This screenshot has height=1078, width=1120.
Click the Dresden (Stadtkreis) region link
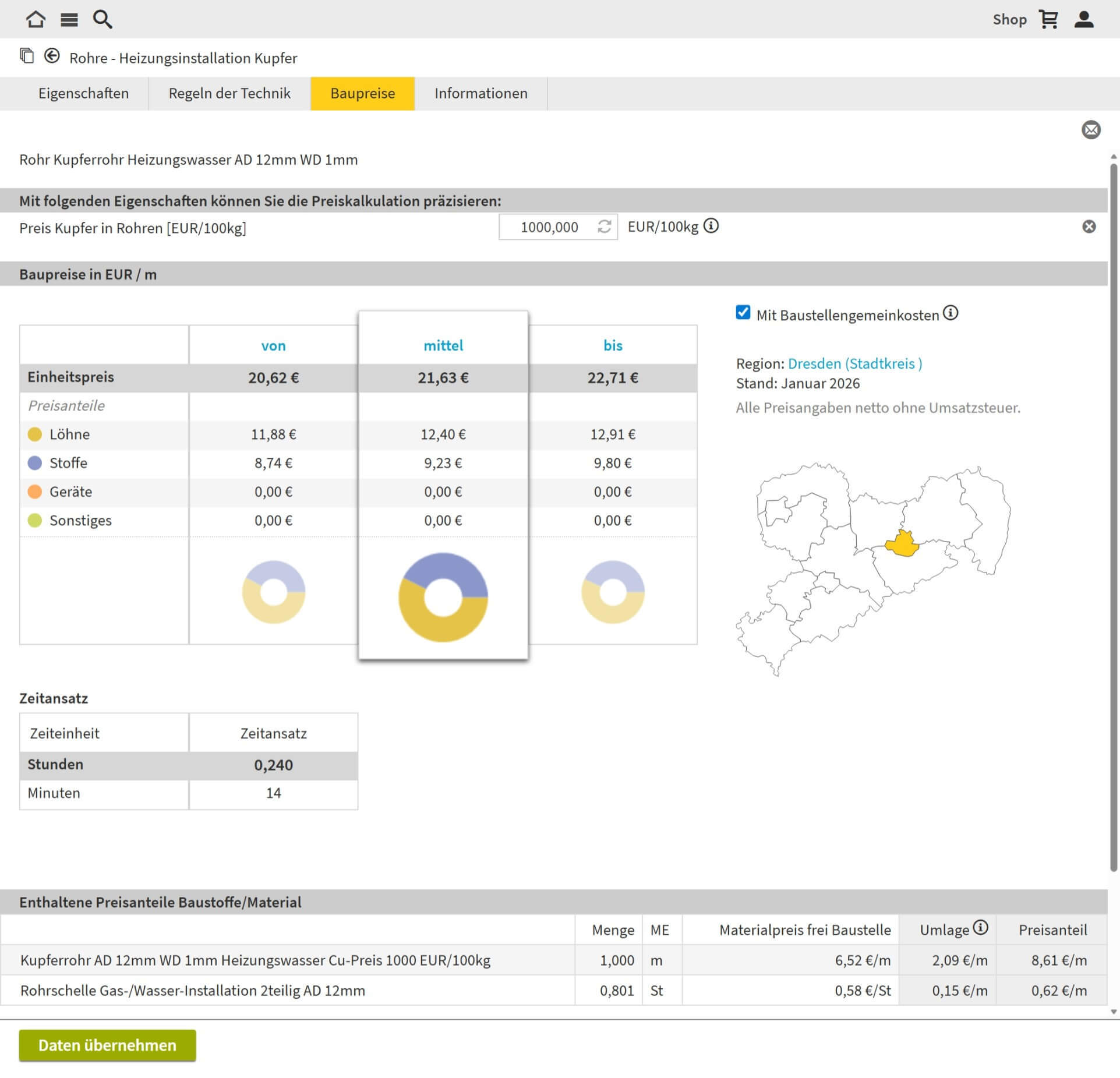(854, 363)
